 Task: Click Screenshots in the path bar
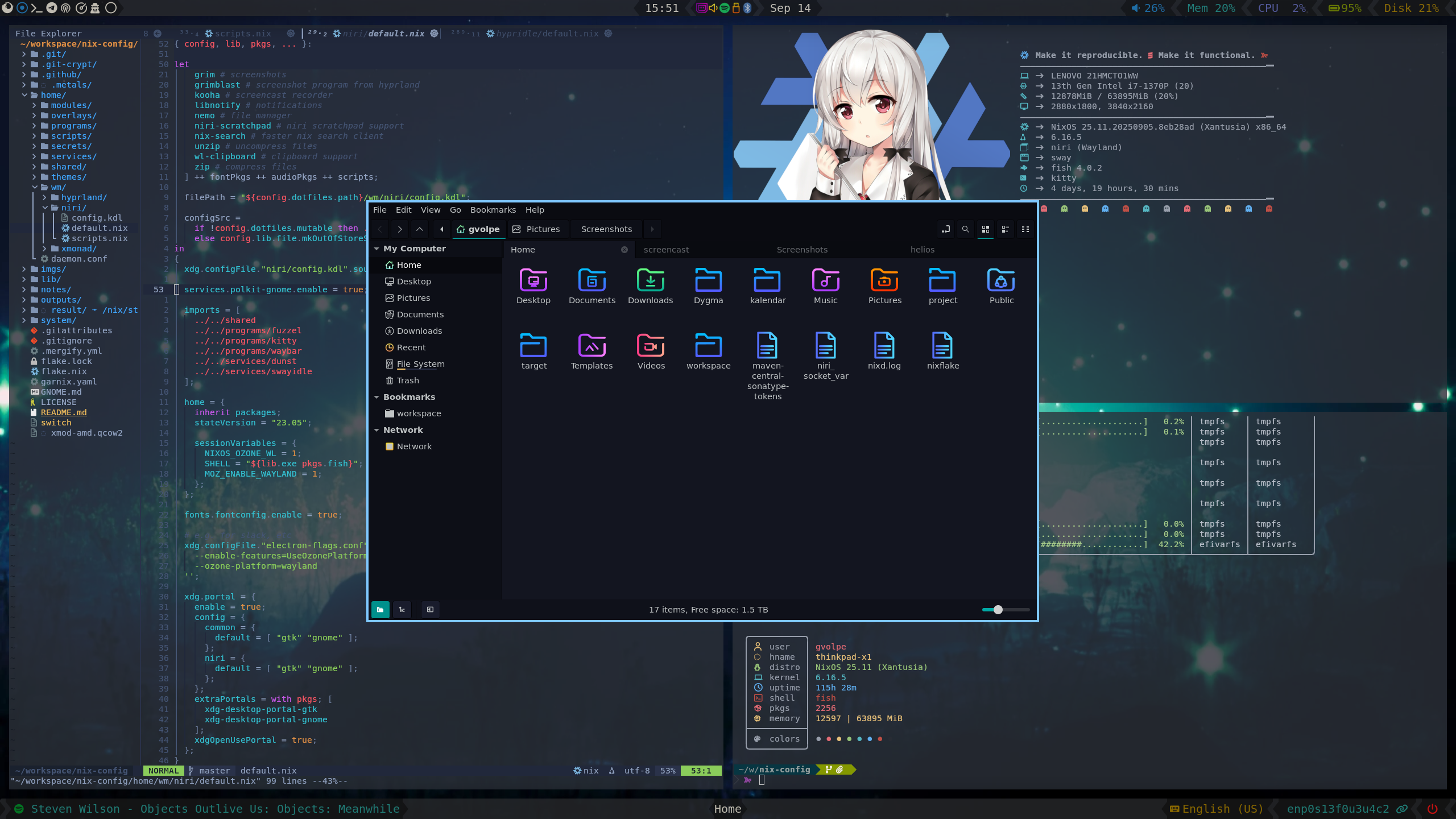coord(606,229)
